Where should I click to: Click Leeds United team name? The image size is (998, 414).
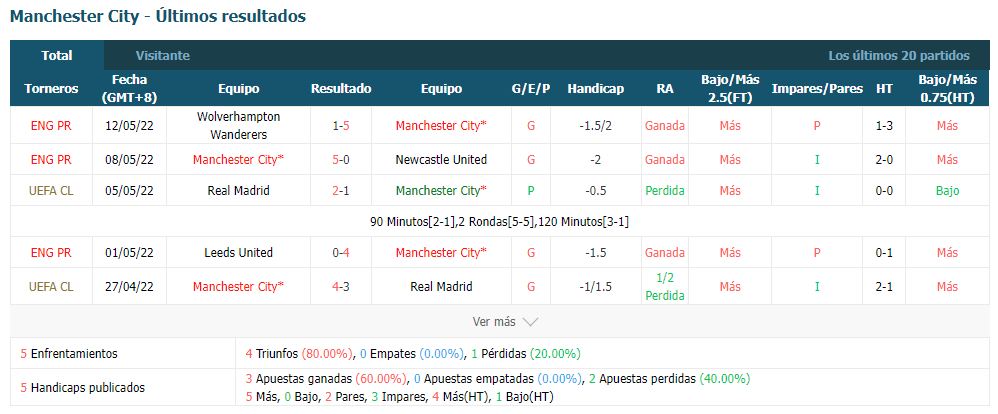(239, 252)
